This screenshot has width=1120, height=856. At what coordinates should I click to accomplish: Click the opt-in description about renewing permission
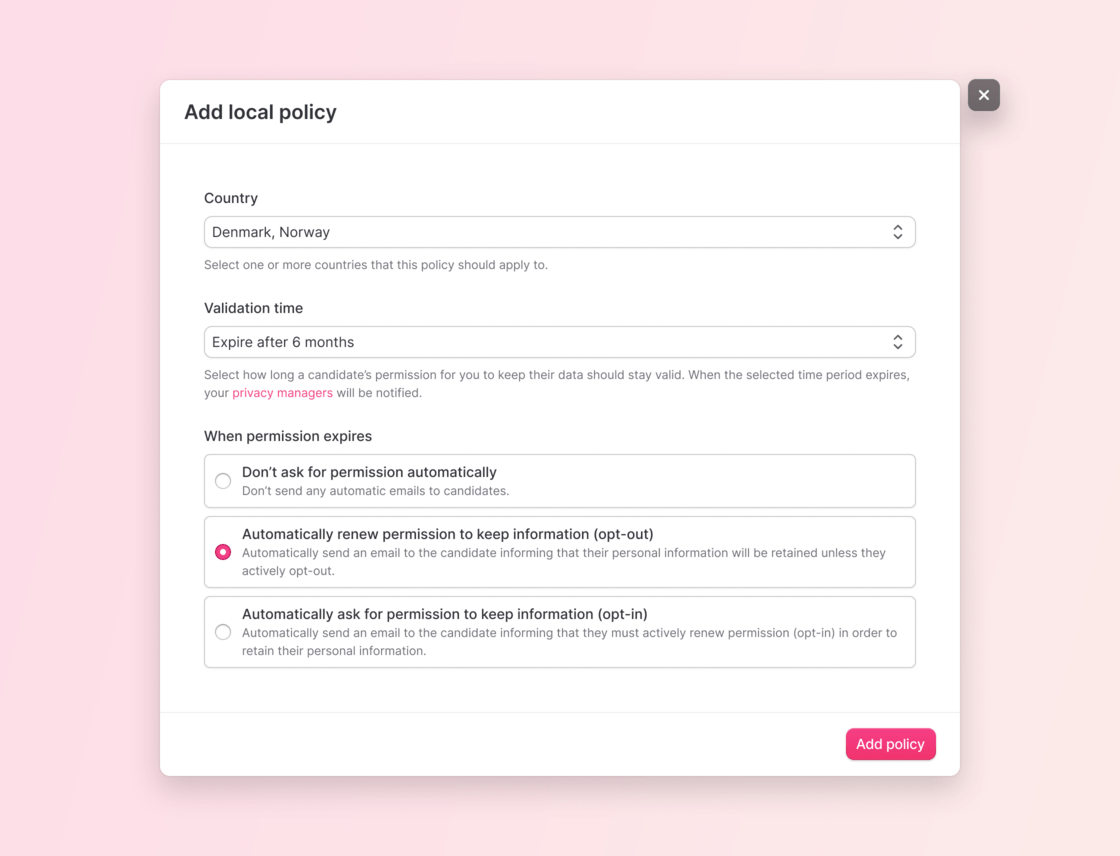[569, 642]
